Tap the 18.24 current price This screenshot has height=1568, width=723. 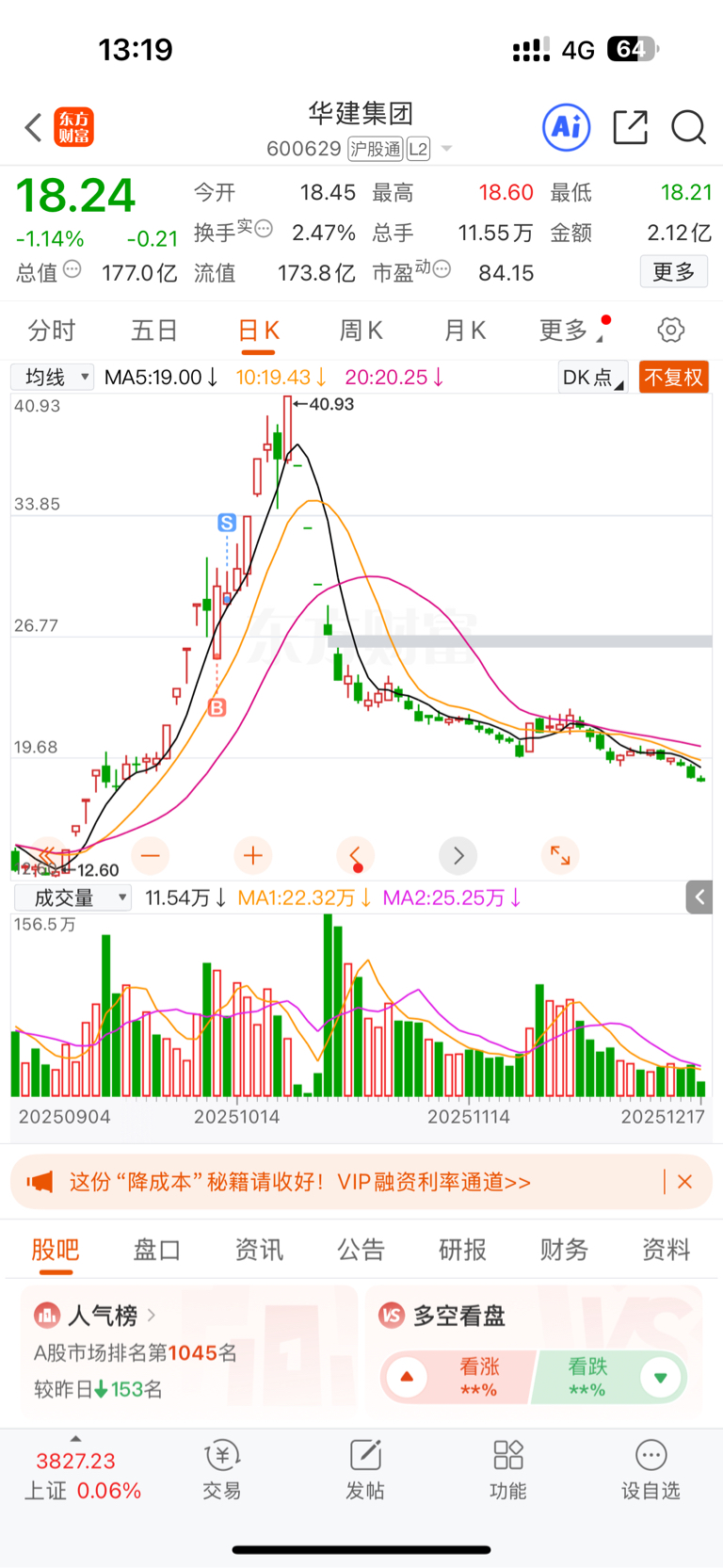click(x=76, y=196)
